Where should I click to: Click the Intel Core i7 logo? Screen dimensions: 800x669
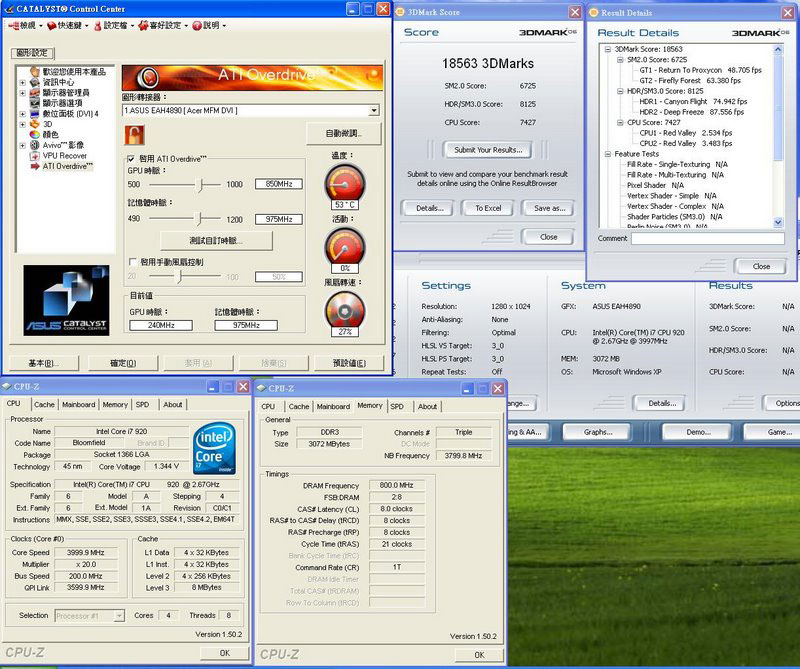pos(216,446)
